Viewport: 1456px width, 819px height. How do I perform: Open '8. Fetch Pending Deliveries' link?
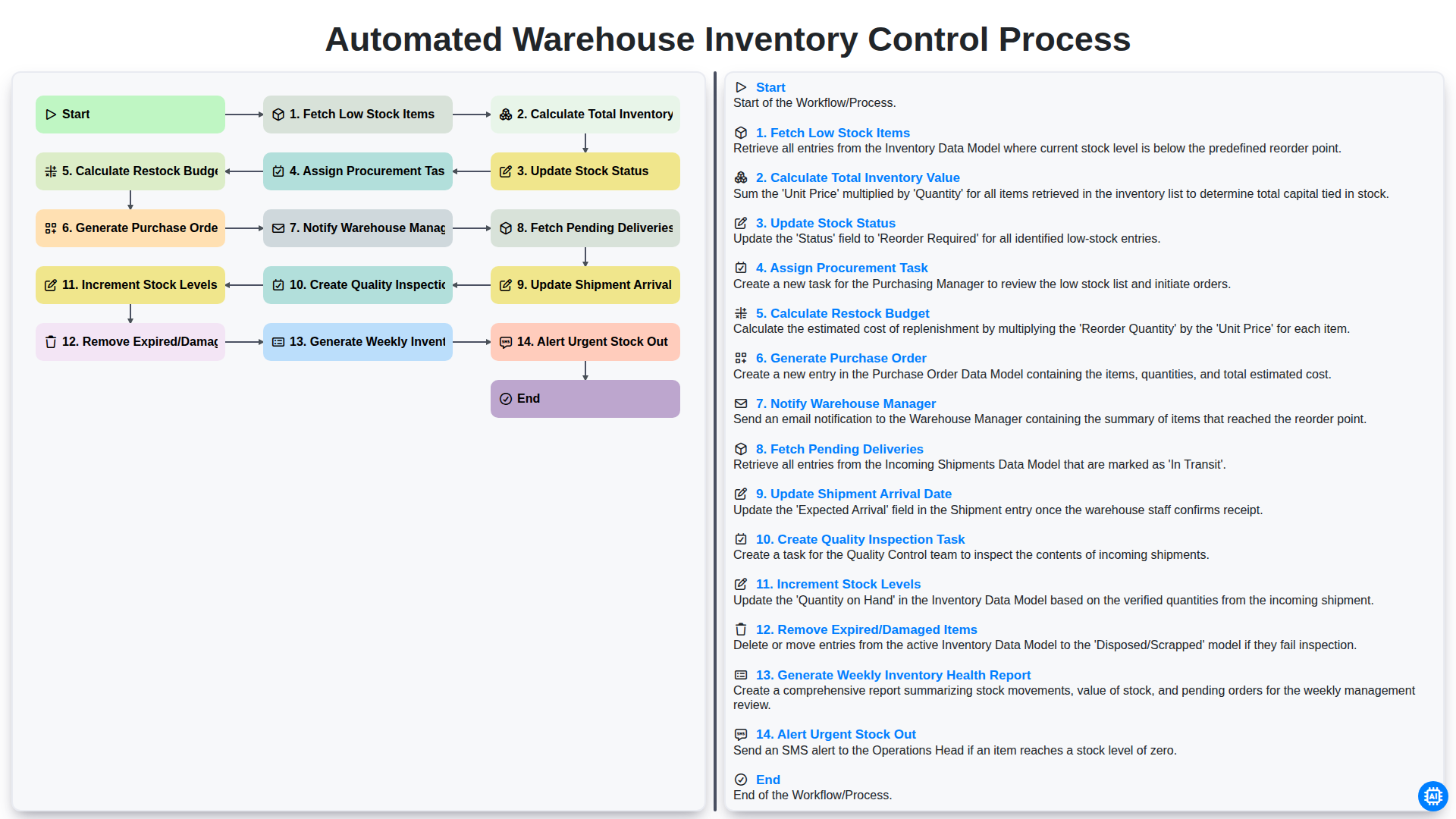pyautogui.click(x=839, y=449)
